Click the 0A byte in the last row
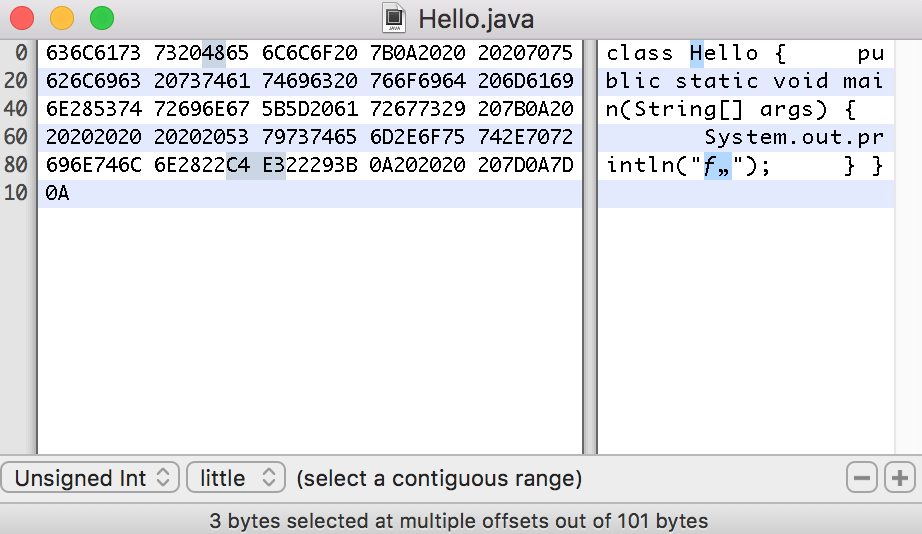Viewport: 922px width, 534px height. point(58,193)
